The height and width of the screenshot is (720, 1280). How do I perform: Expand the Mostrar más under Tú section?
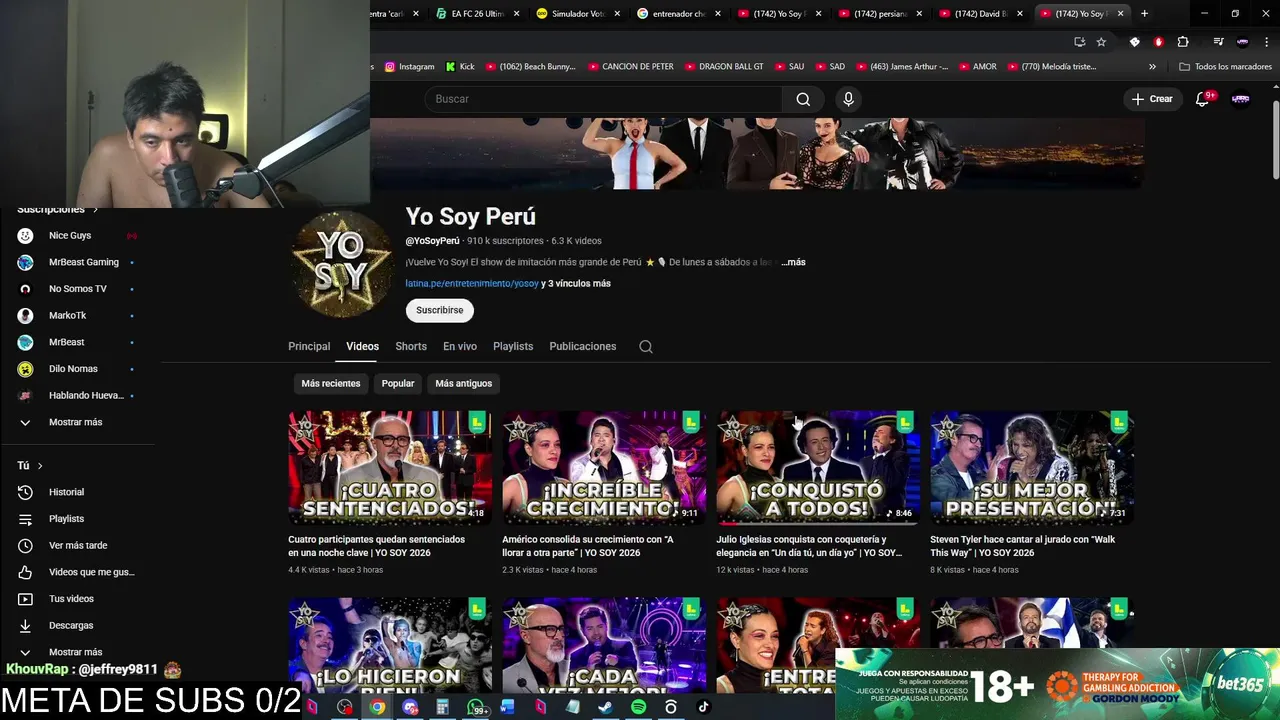click(77, 652)
